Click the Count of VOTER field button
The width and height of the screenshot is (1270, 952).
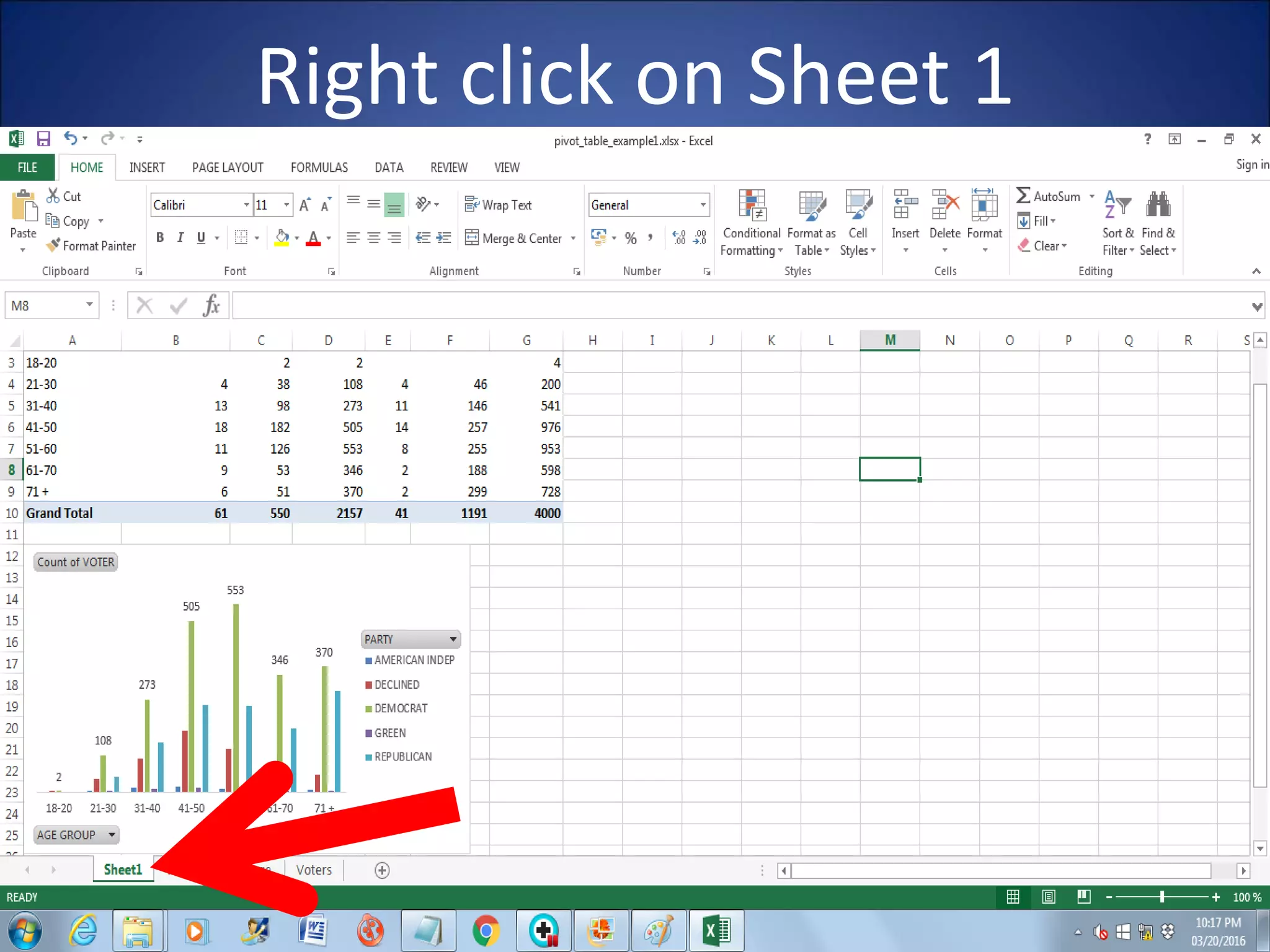76,562
